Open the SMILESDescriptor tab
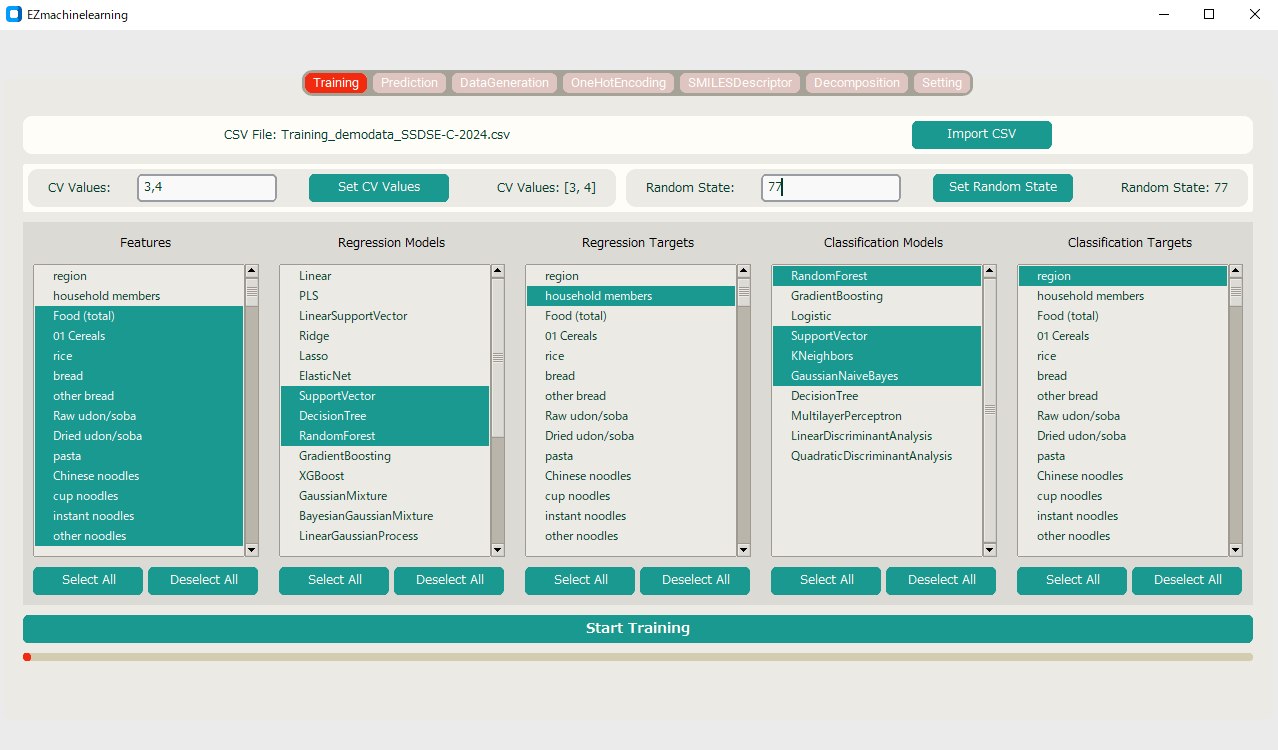The width and height of the screenshot is (1278, 750). [739, 83]
